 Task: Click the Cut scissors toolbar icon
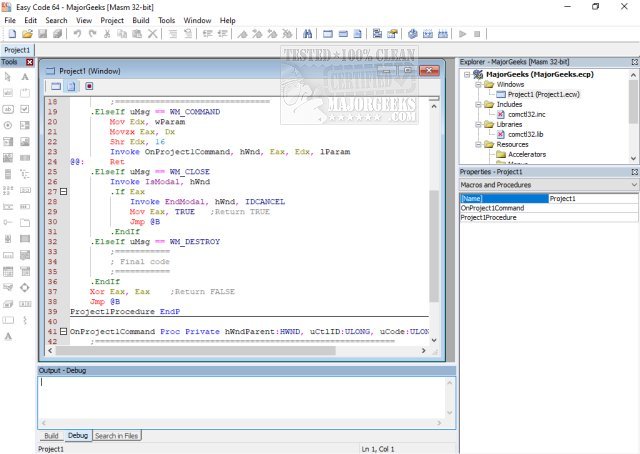pos(107,34)
